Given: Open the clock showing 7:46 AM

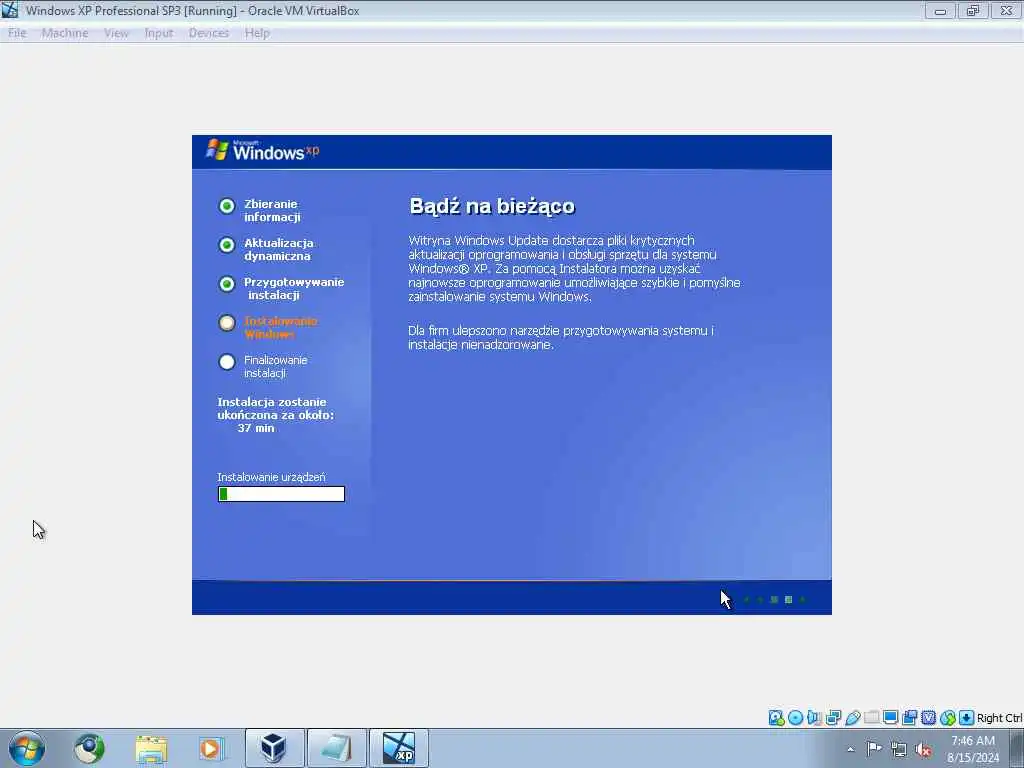Looking at the screenshot, I should [x=973, y=748].
